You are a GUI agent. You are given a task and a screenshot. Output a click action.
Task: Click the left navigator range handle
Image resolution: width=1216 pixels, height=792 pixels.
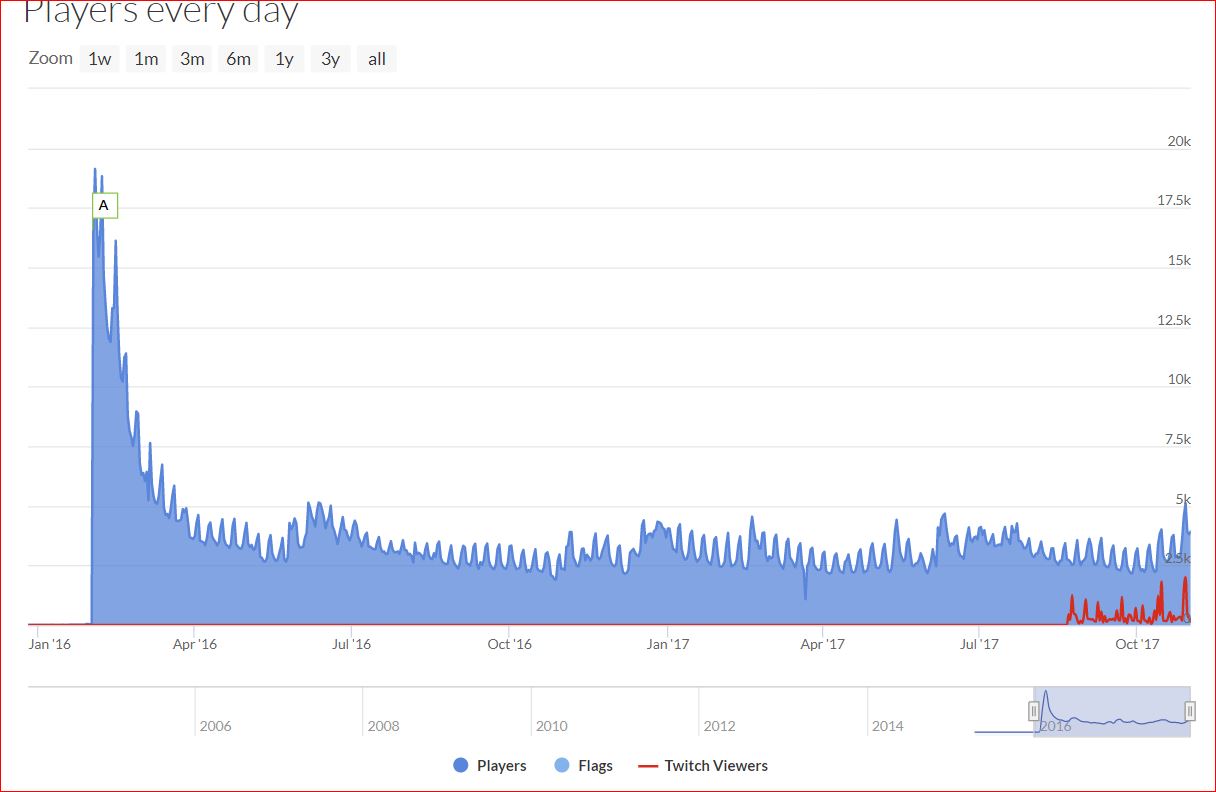tap(1034, 711)
